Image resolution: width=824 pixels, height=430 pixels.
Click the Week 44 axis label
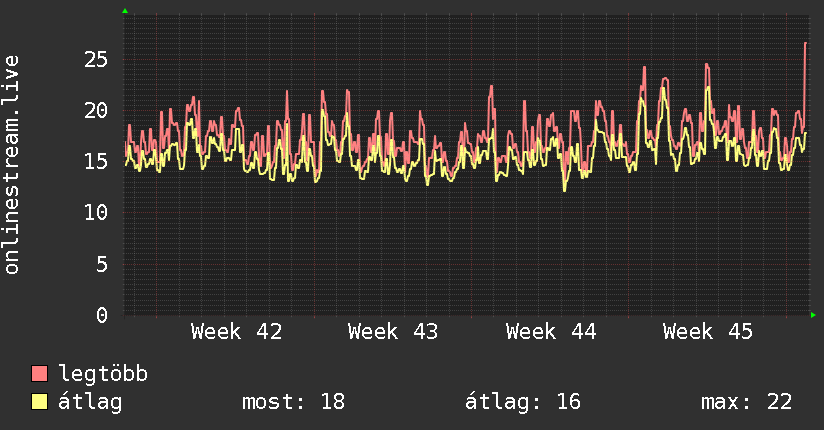tap(551, 332)
